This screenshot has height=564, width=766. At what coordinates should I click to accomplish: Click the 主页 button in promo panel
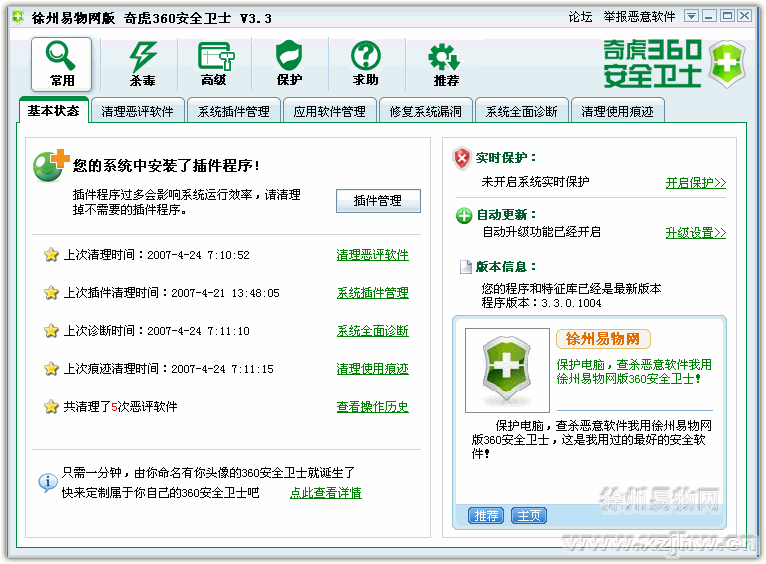click(x=529, y=515)
